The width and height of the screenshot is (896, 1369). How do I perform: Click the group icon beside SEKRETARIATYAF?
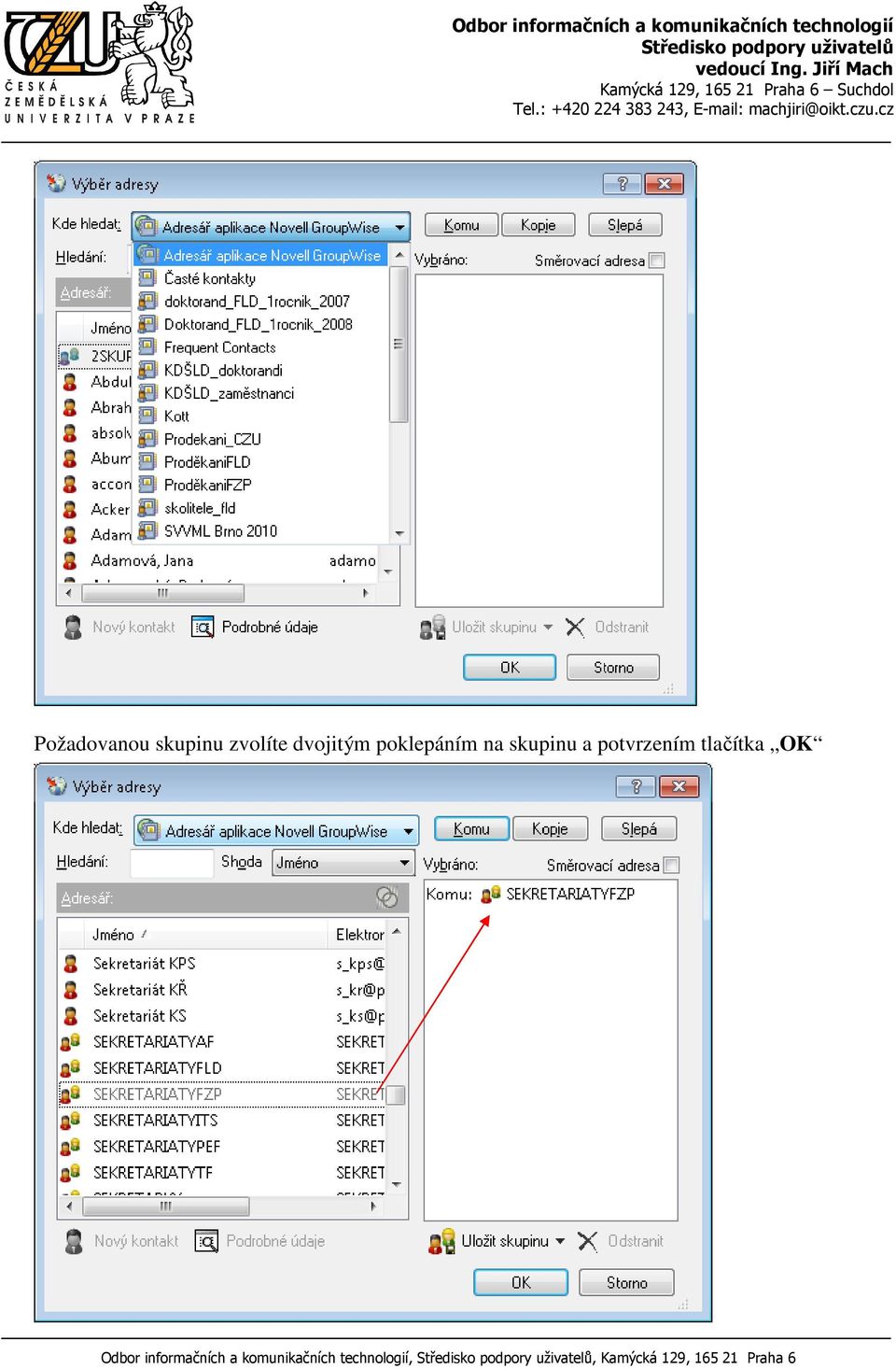pyautogui.click(x=71, y=1041)
